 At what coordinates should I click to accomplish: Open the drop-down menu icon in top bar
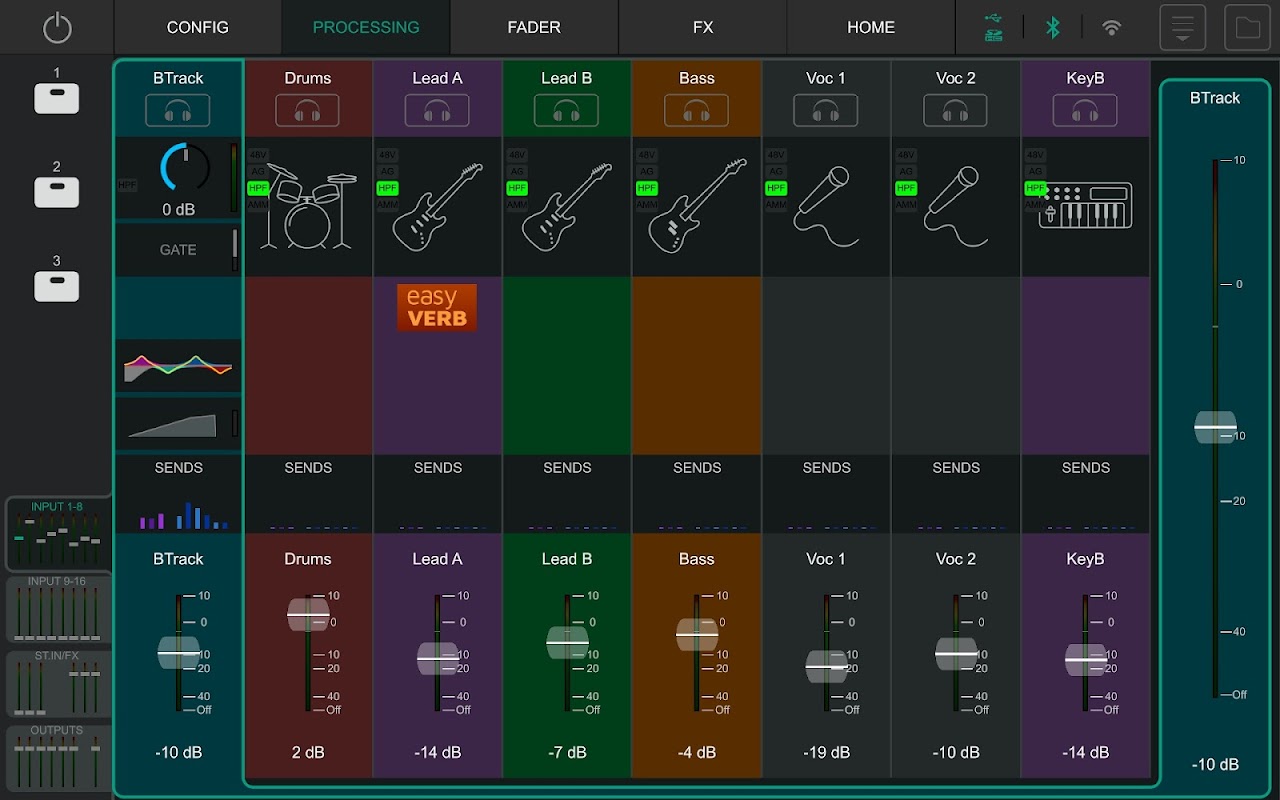(1182, 27)
